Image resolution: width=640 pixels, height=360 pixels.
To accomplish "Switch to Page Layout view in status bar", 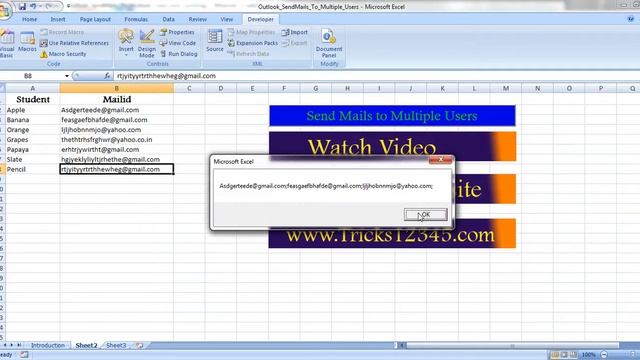I will [564, 355].
